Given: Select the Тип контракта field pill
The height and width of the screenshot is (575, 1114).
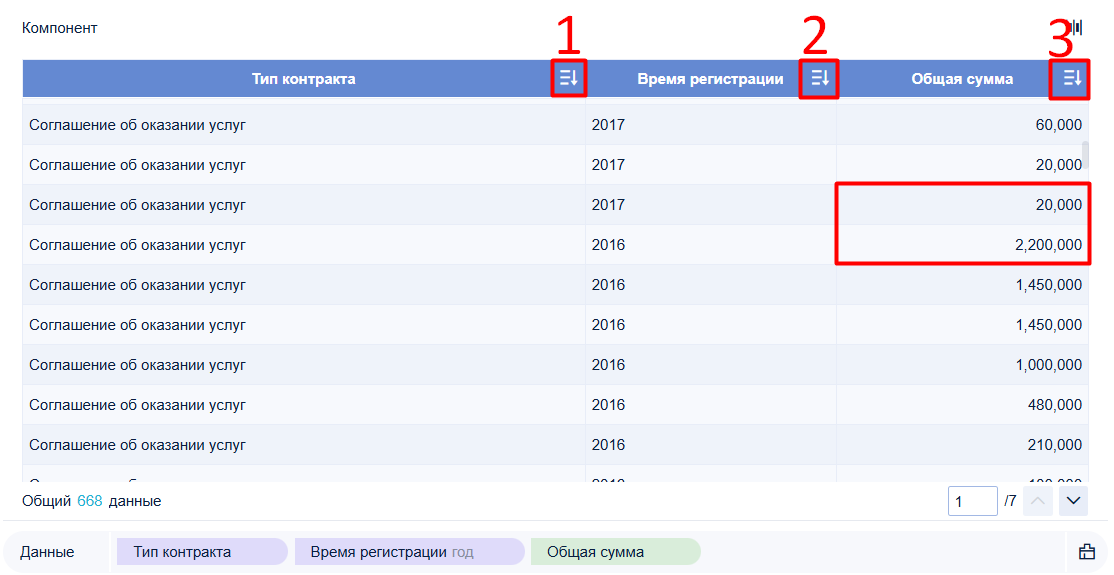Looking at the screenshot, I should (x=202, y=552).
